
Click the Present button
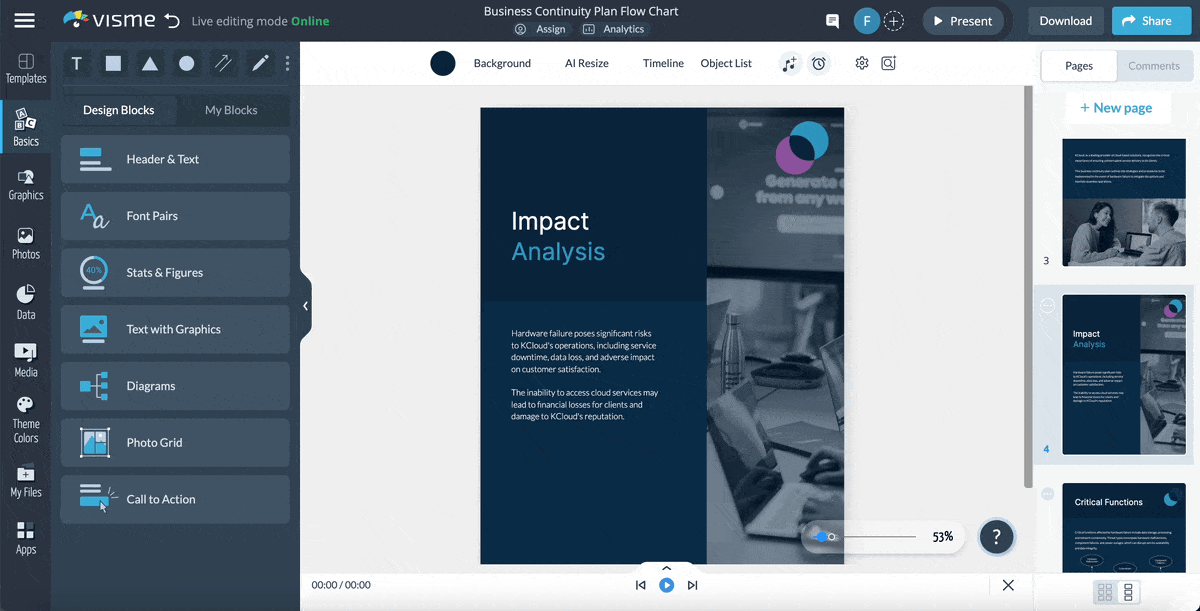pos(962,20)
